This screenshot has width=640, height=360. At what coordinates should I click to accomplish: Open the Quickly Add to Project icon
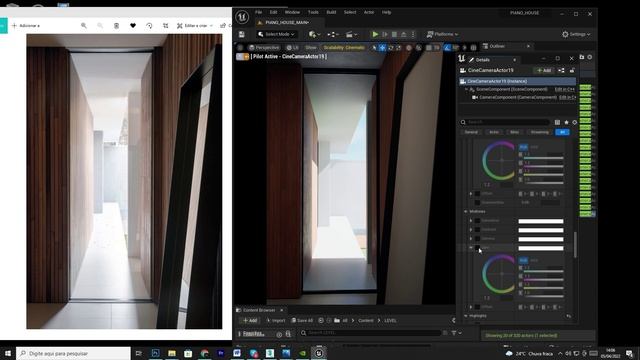(x=313, y=34)
